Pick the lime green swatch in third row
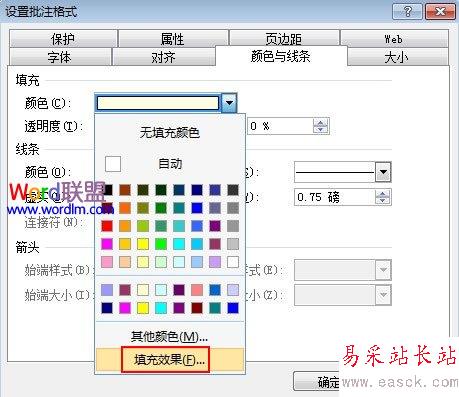Viewport: 459px width, 397px height. (143, 226)
